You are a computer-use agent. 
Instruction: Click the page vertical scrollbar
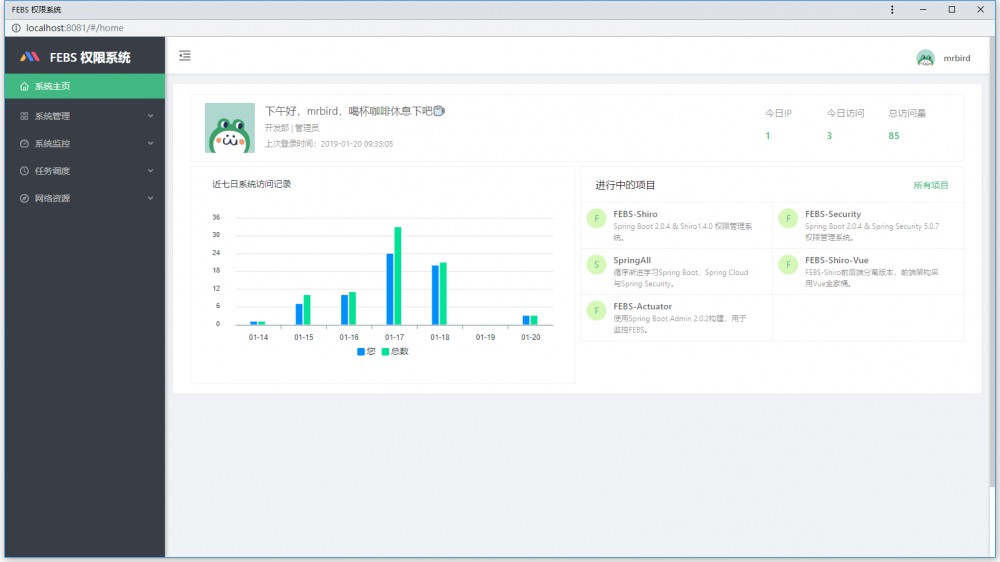tap(992, 262)
